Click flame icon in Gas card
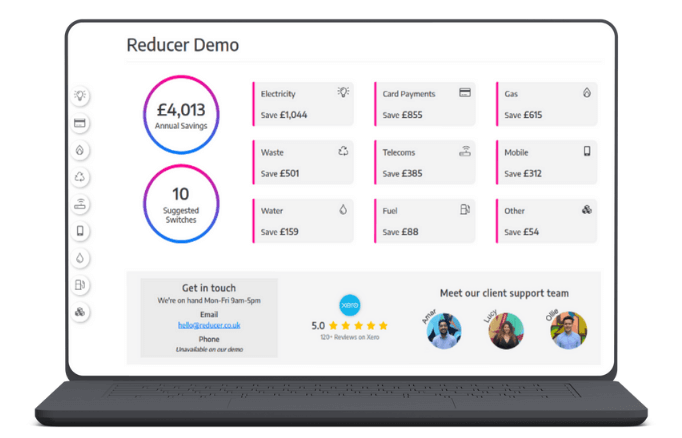This screenshot has width=682, height=438. pos(587,92)
